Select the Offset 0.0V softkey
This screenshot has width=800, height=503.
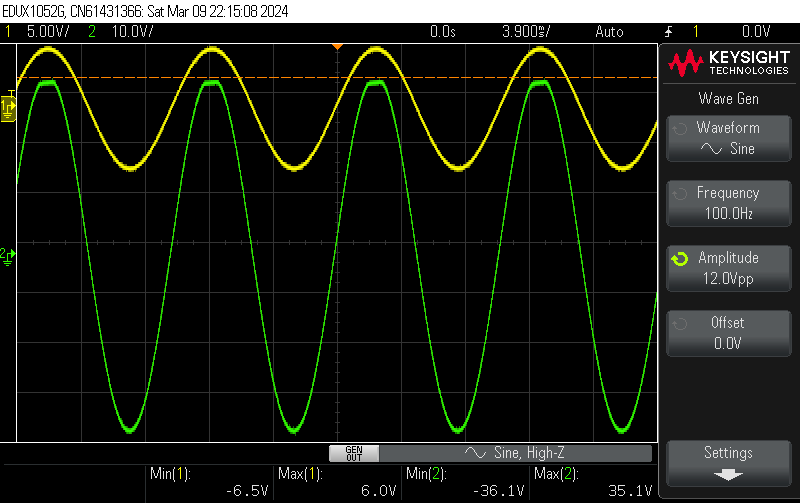(729, 333)
